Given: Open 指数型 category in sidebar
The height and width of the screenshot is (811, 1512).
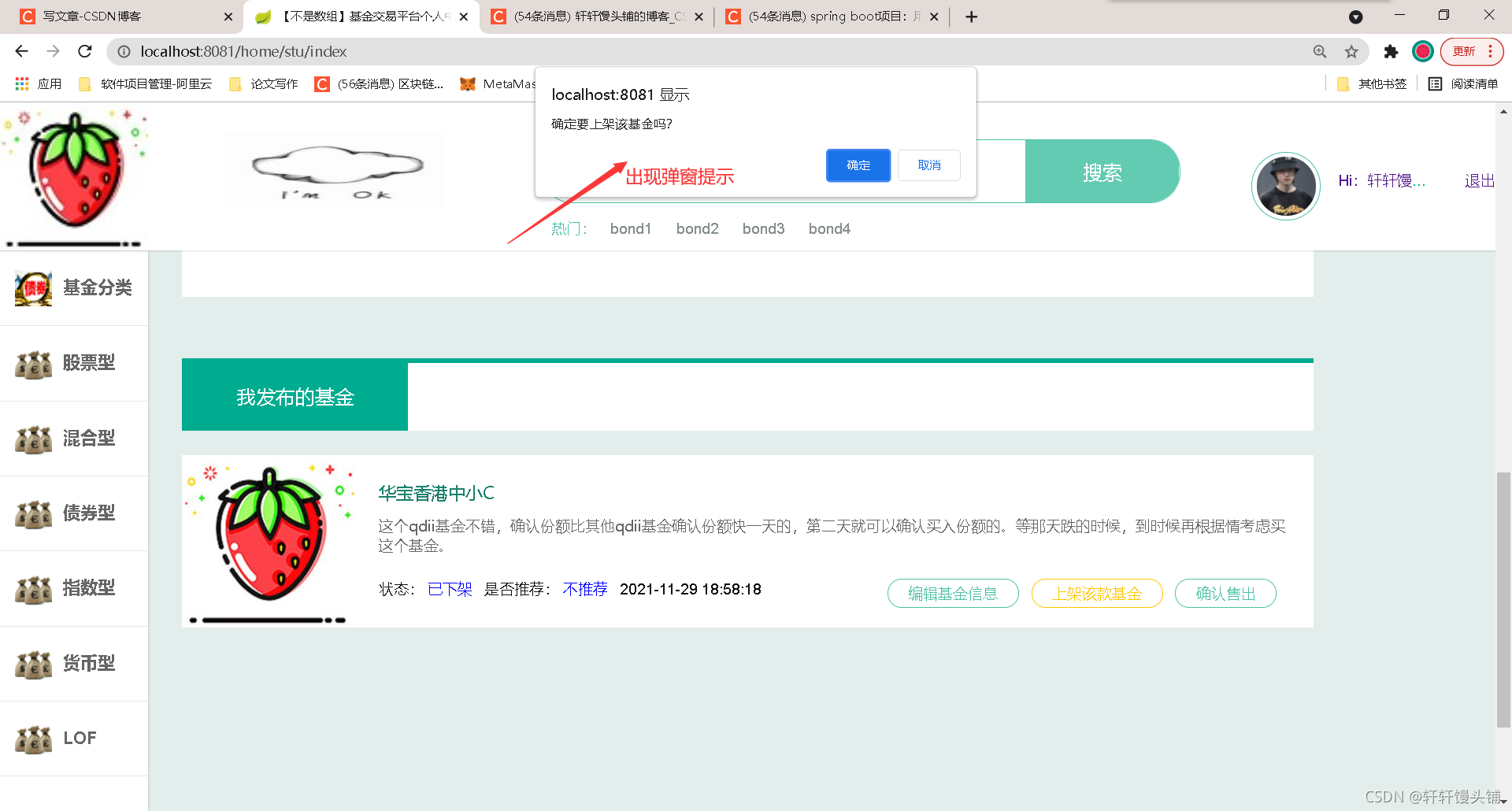Looking at the screenshot, I should point(74,588).
